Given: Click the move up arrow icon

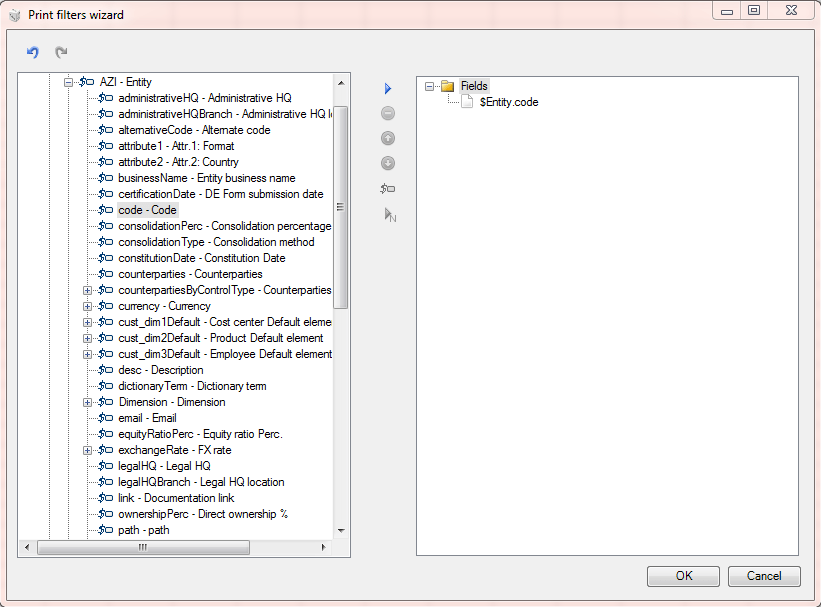Looking at the screenshot, I should pos(388,138).
